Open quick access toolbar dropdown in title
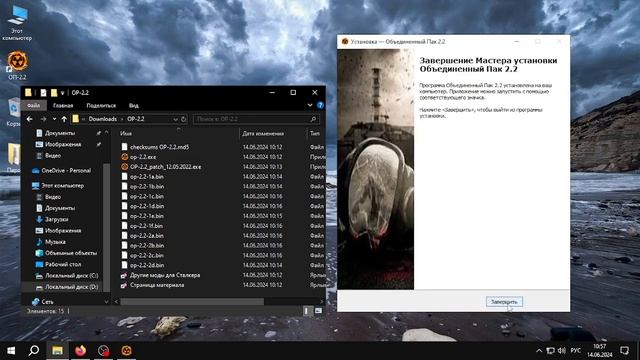 [x=62, y=93]
